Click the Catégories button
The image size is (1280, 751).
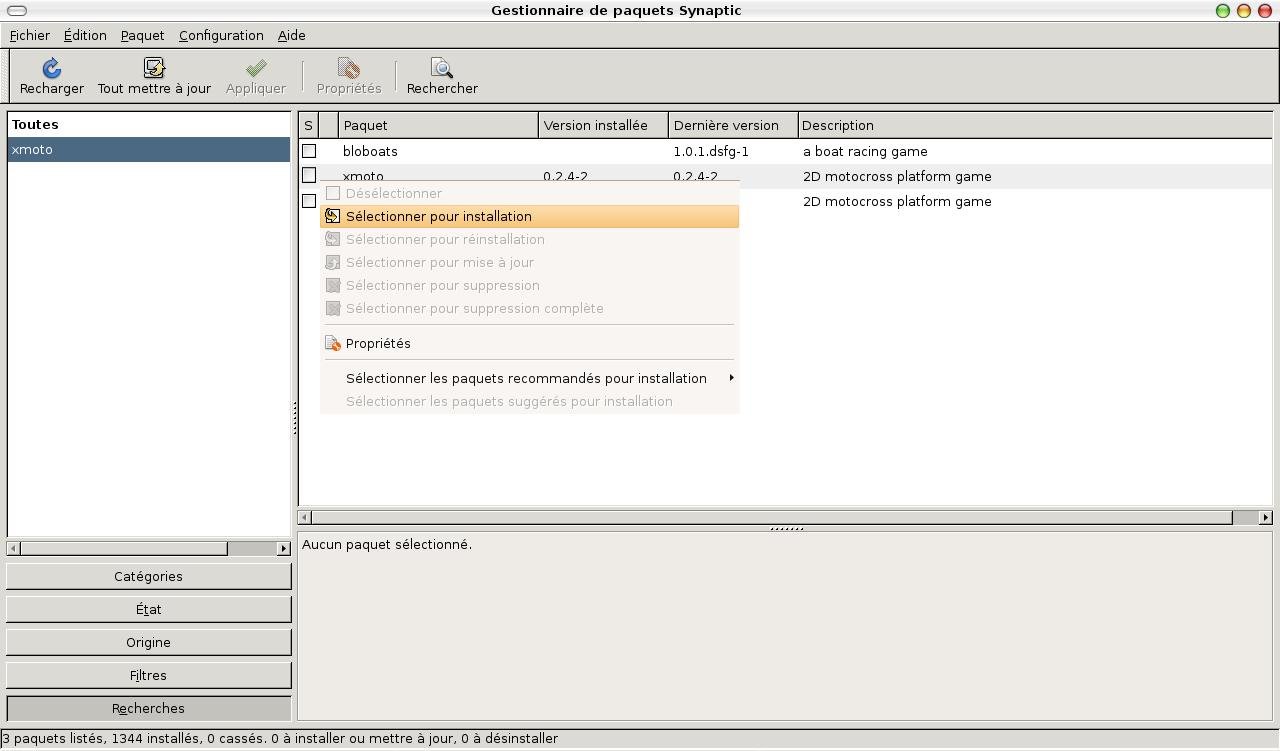point(149,576)
